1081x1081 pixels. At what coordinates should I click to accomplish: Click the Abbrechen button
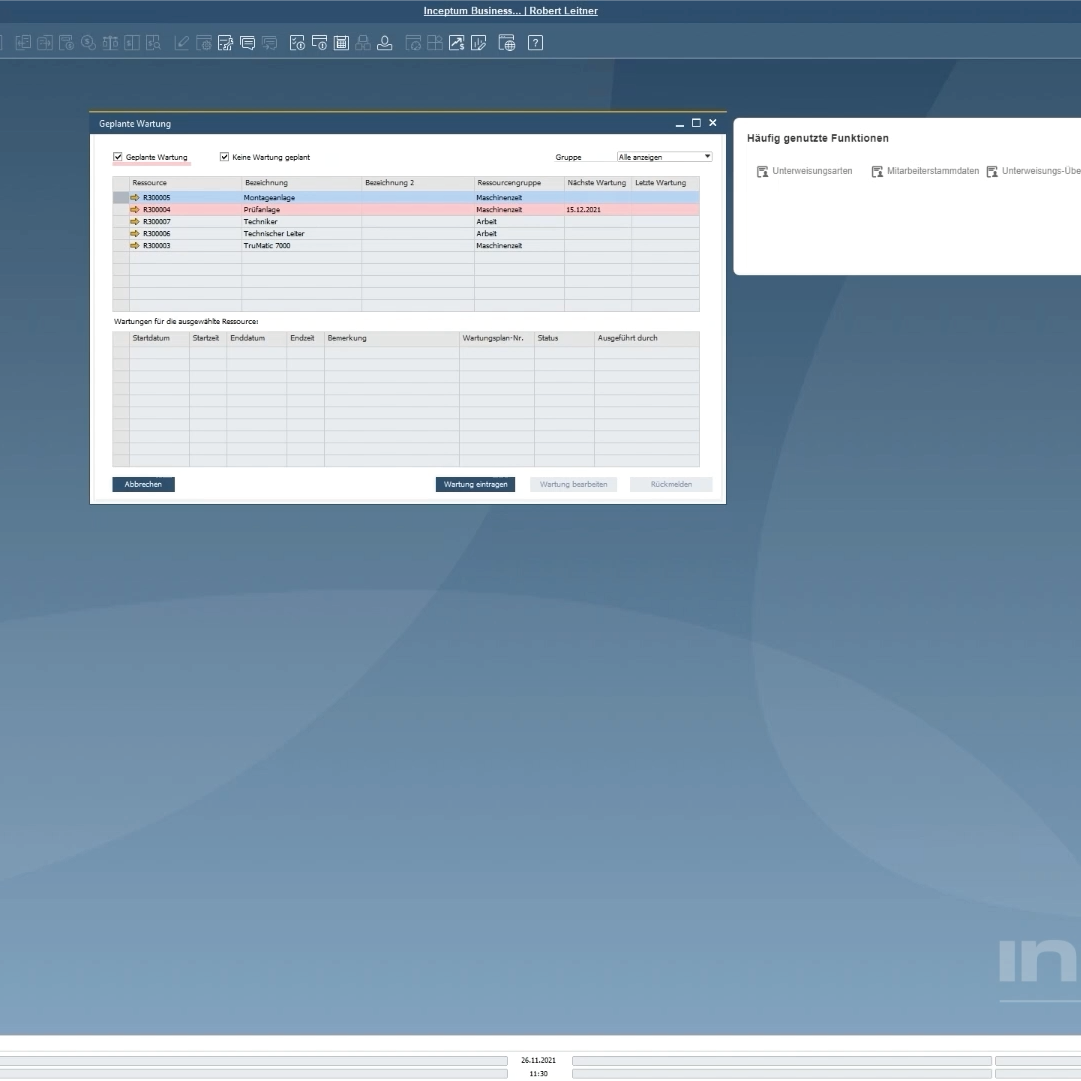[143, 485]
